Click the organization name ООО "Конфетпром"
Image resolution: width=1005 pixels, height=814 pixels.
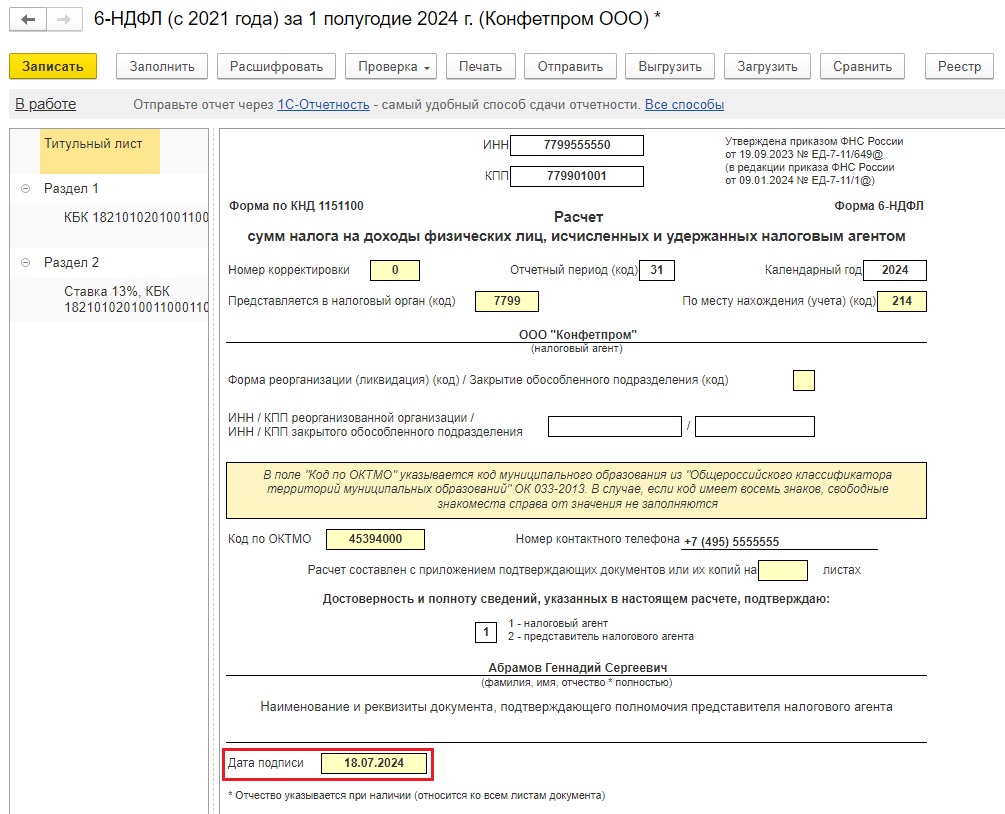click(577, 335)
